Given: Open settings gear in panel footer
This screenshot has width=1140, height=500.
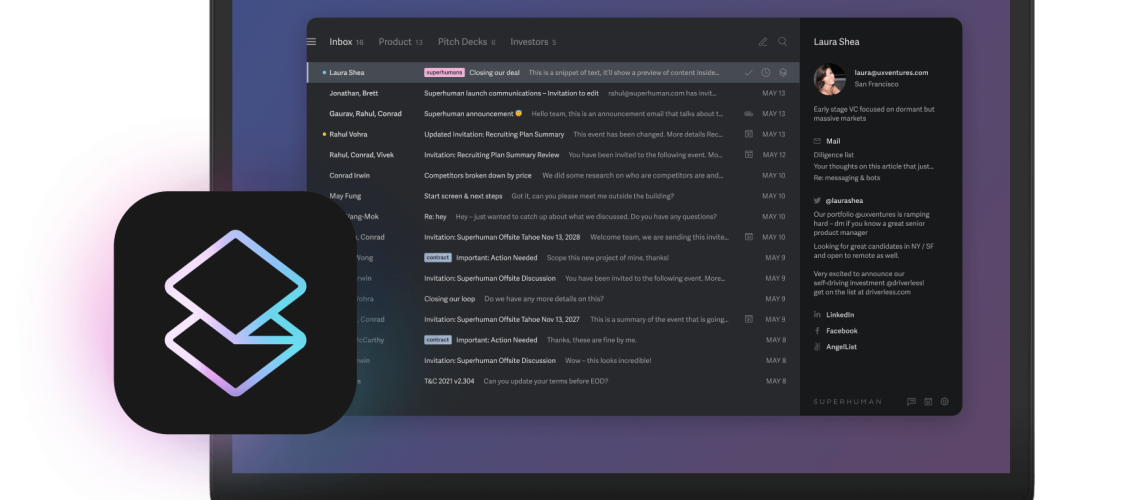Looking at the screenshot, I should coord(944,402).
